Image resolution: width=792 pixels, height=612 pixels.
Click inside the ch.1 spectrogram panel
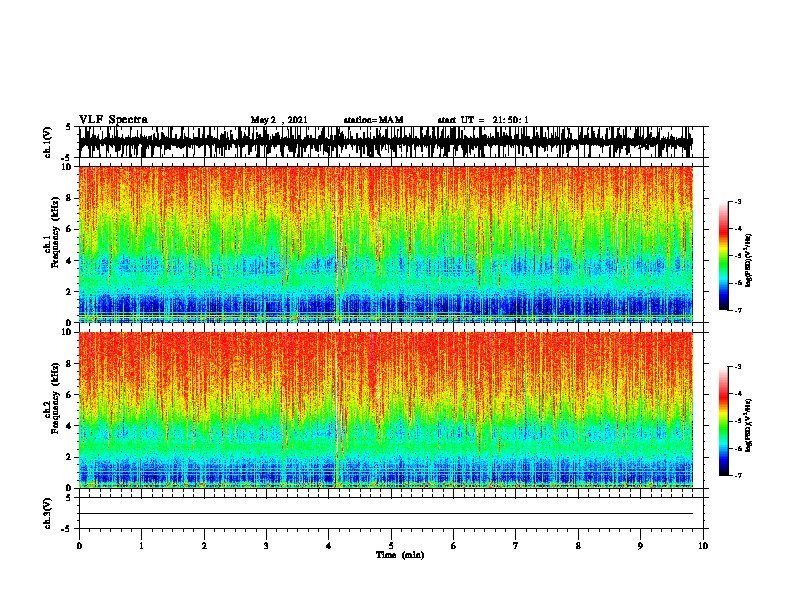pyautogui.click(x=386, y=244)
